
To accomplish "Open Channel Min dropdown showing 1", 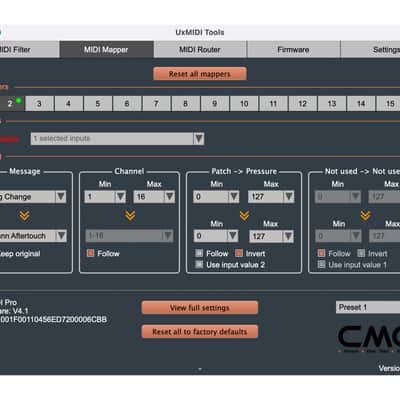I will coord(105,197).
